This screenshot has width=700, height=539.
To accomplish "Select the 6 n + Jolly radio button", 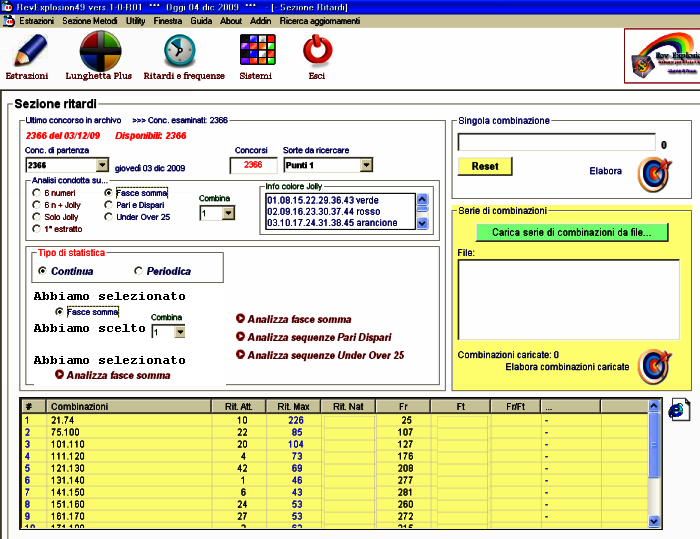I will click(x=37, y=205).
